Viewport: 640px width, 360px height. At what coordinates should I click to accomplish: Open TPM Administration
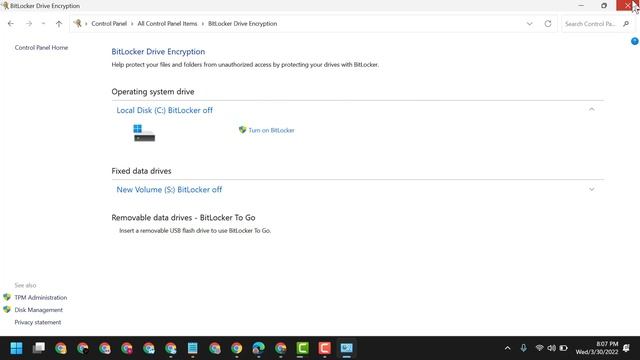pyautogui.click(x=41, y=298)
